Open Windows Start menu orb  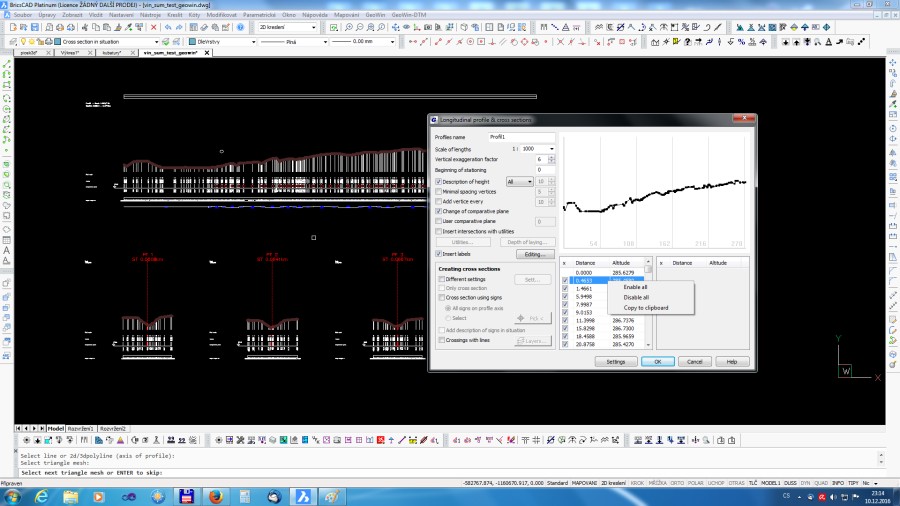click(12, 496)
